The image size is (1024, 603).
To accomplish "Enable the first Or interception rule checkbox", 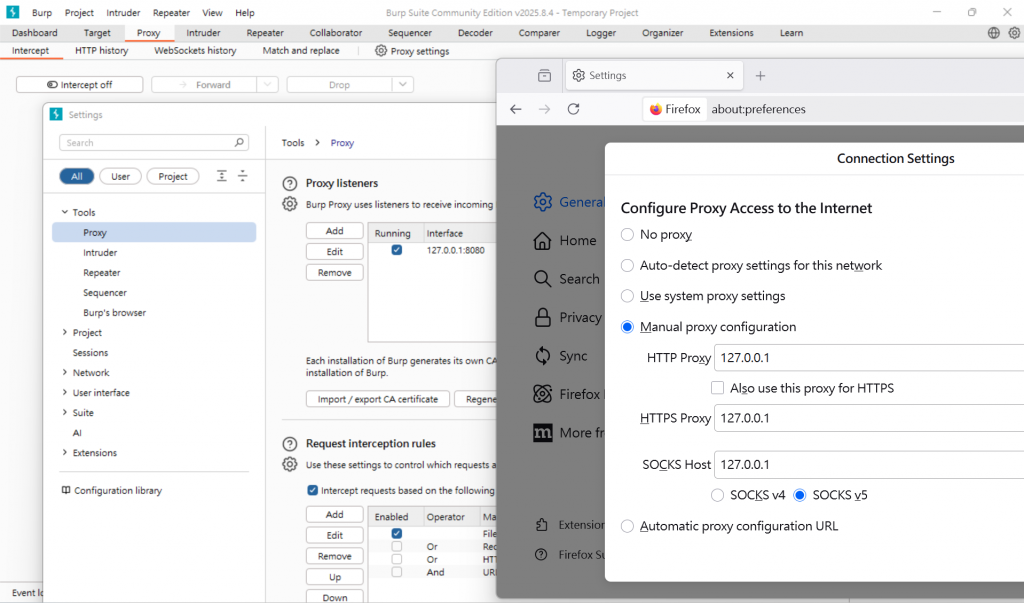I will [x=396, y=546].
